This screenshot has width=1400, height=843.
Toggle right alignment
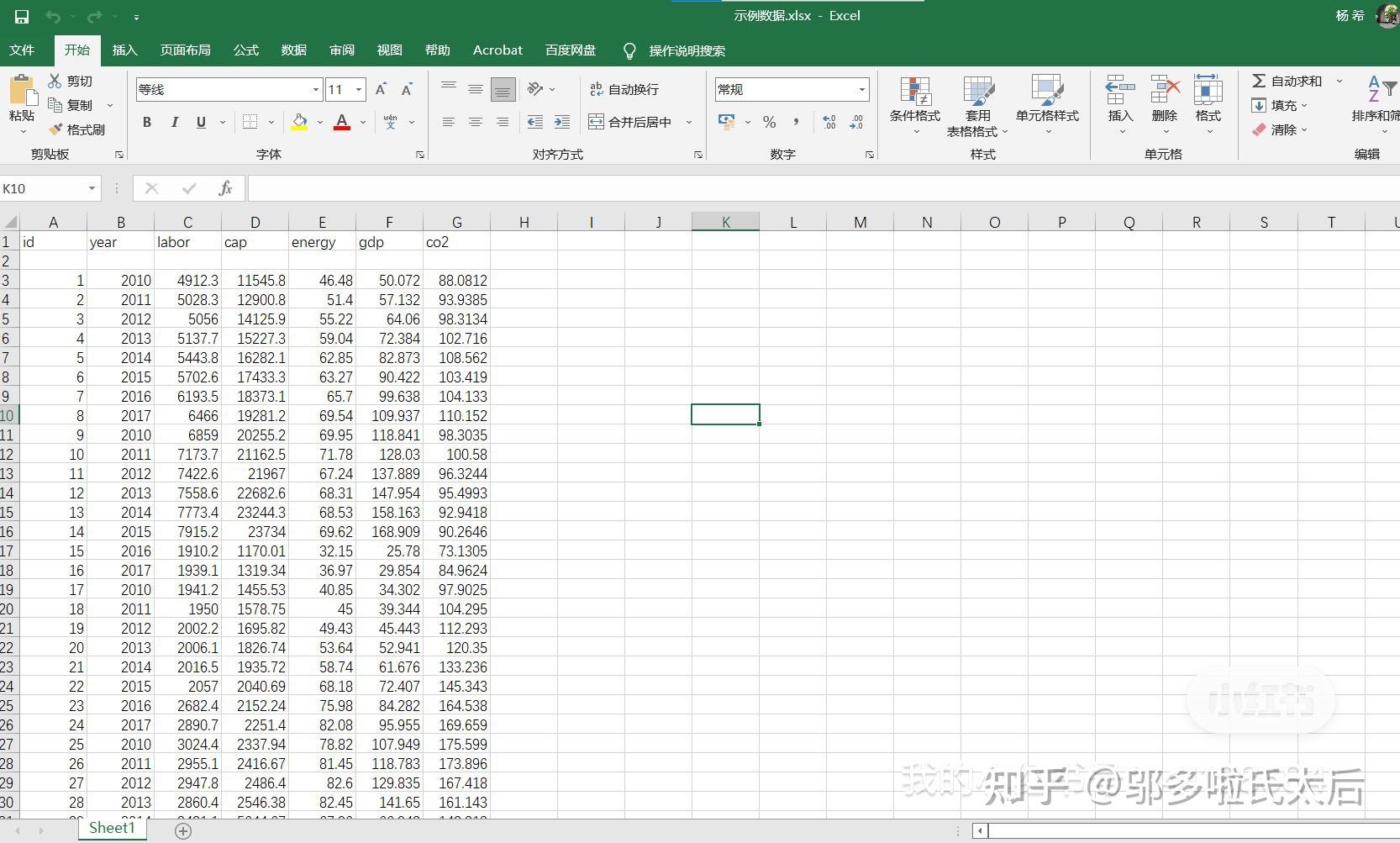503,122
